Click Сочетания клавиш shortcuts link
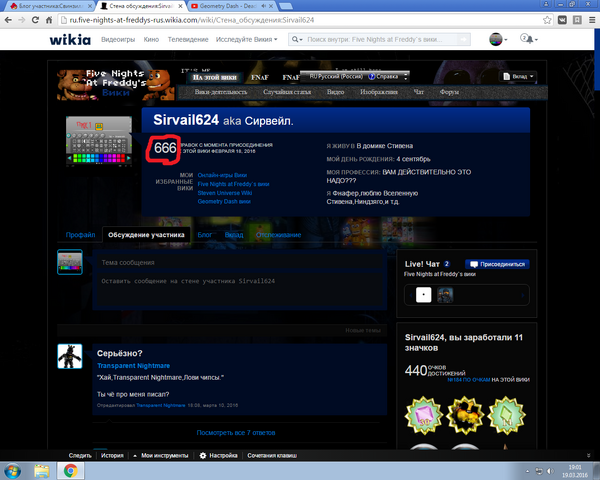 (x=272, y=456)
